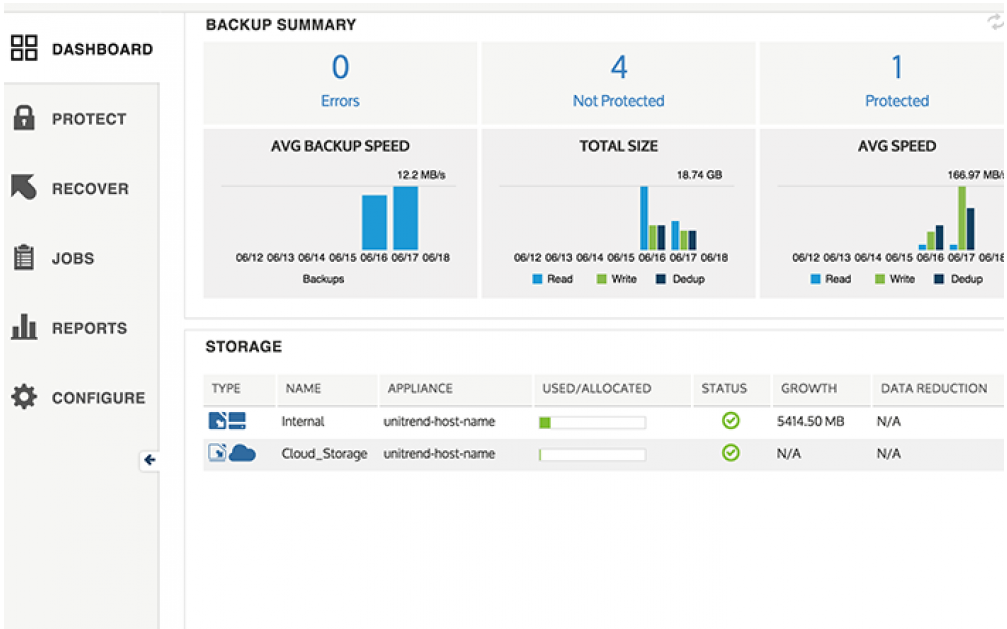1007x629 pixels.
Task: Click the Recover arrow icon
Action: pos(24,188)
